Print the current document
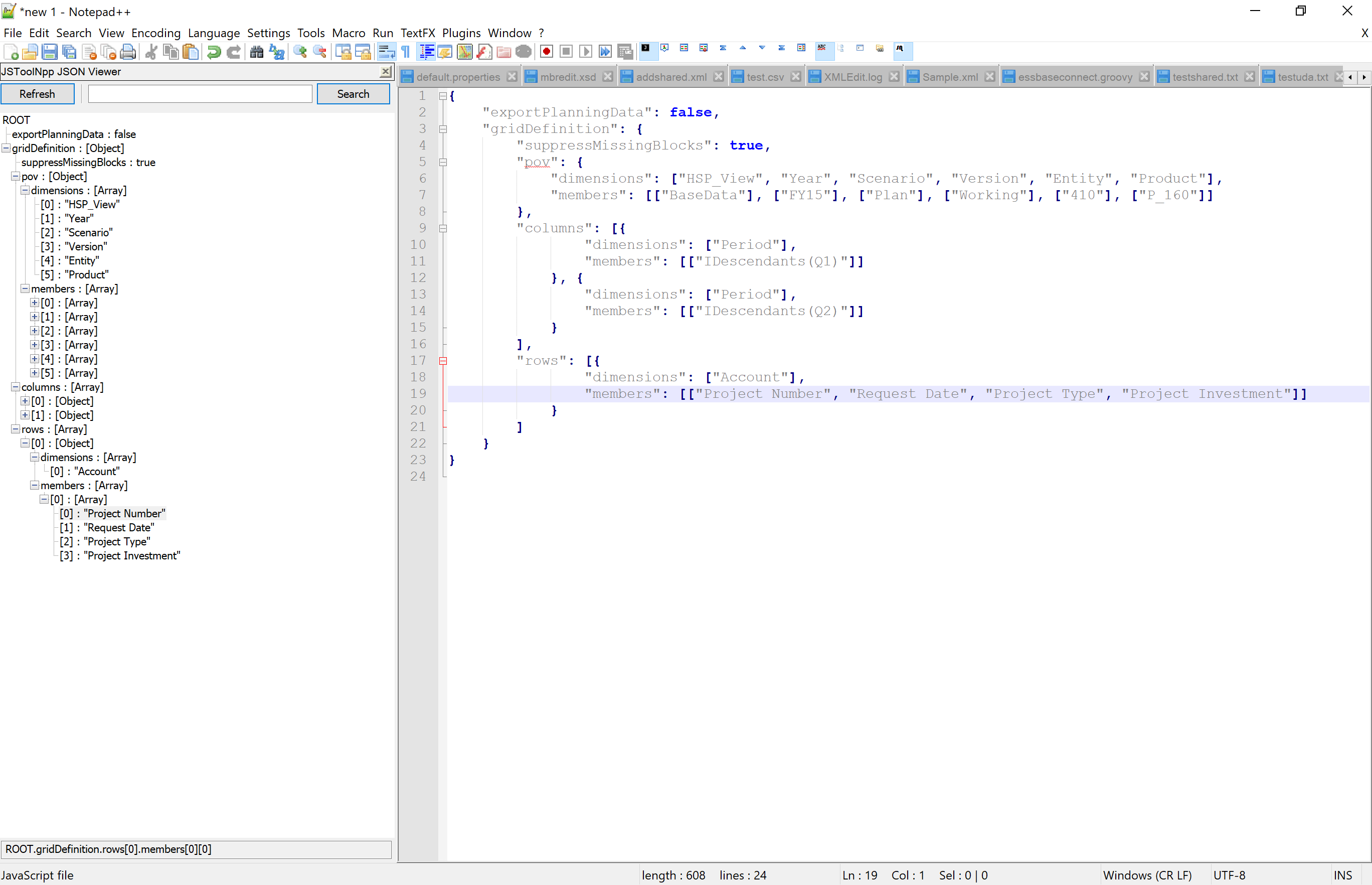 tap(127, 51)
